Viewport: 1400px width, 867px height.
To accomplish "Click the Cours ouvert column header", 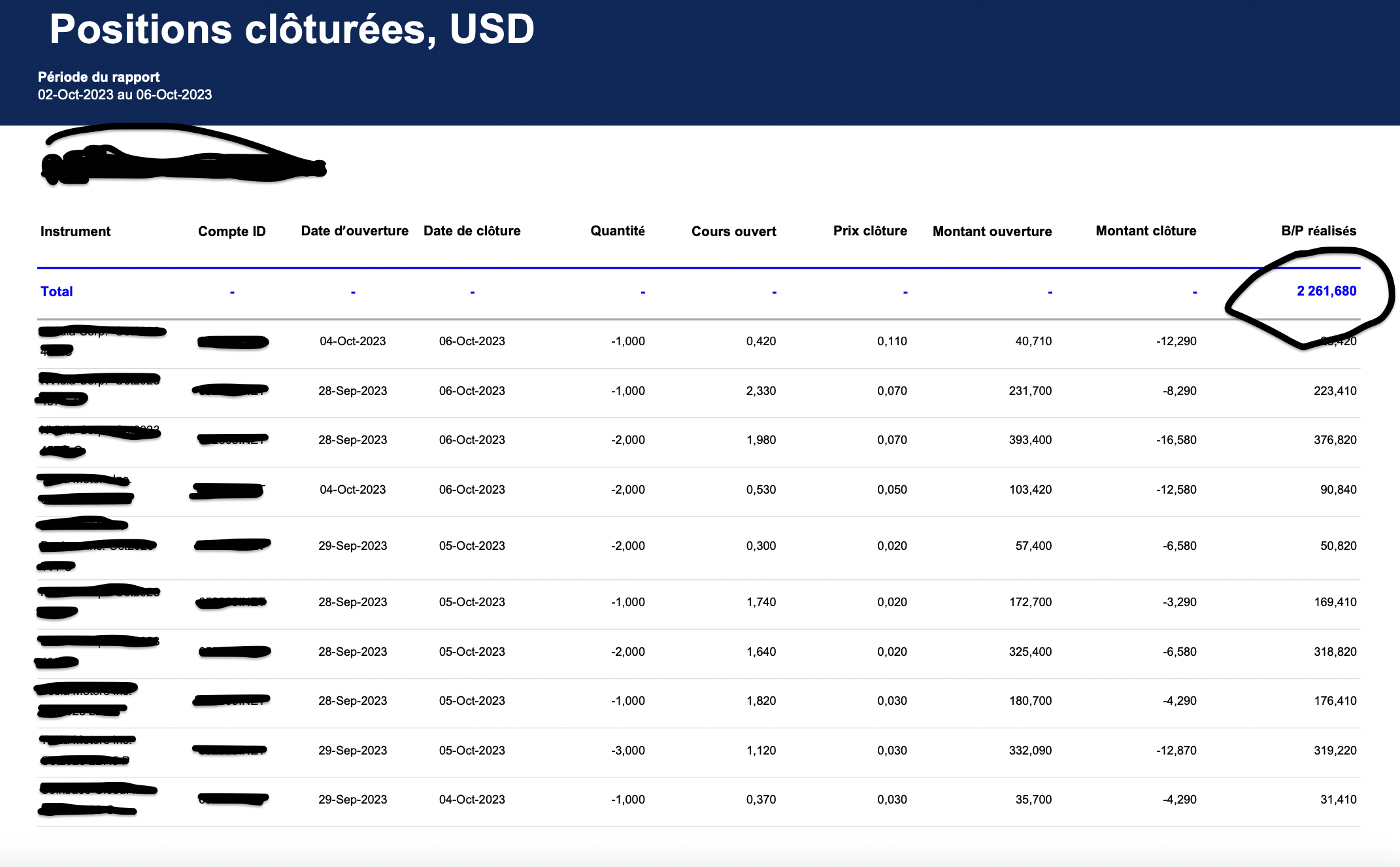I will (x=733, y=231).
